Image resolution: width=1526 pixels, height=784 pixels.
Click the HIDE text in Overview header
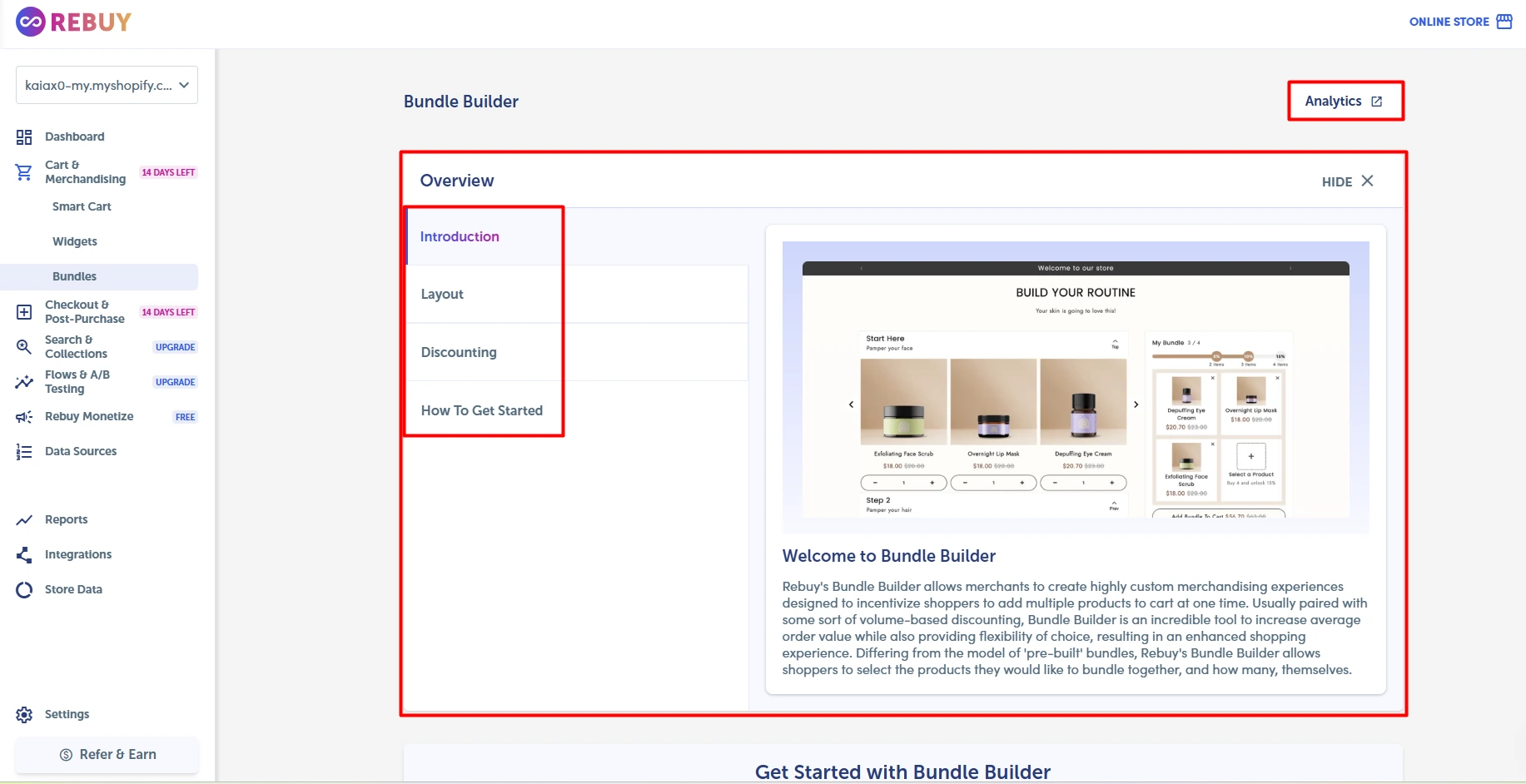coord(1337,181)
